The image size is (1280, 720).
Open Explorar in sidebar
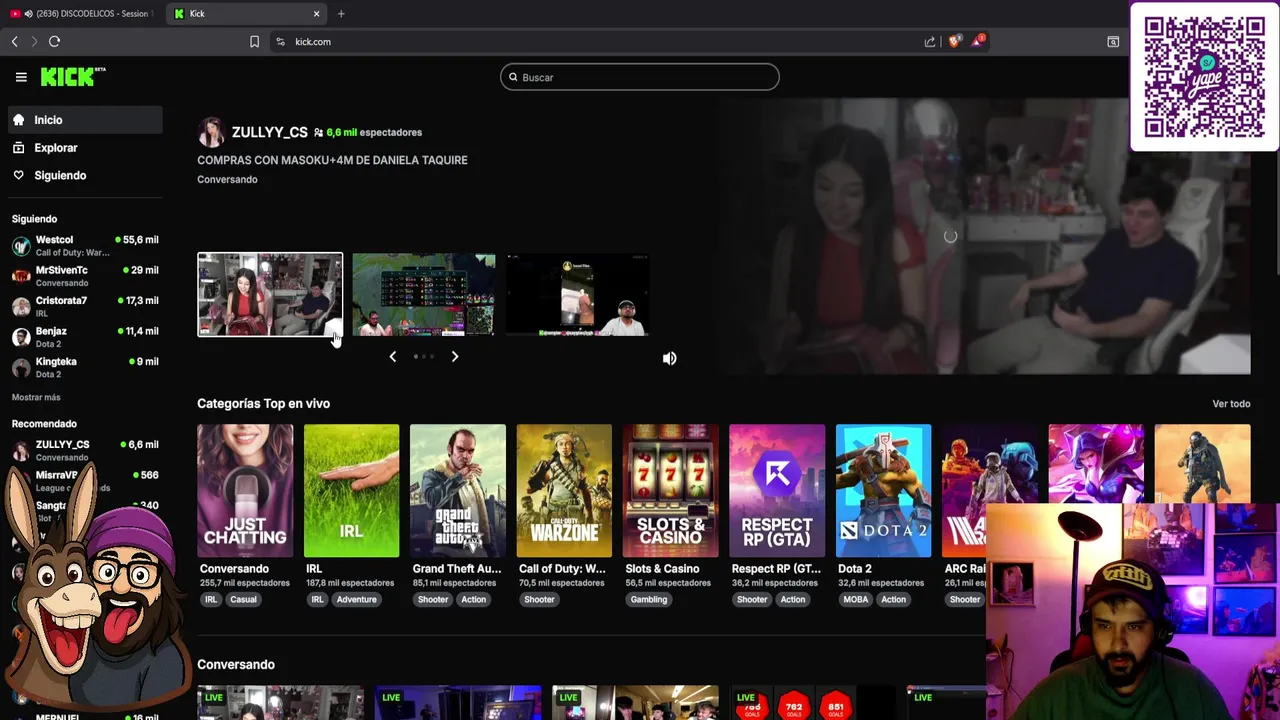coord(85,148)
